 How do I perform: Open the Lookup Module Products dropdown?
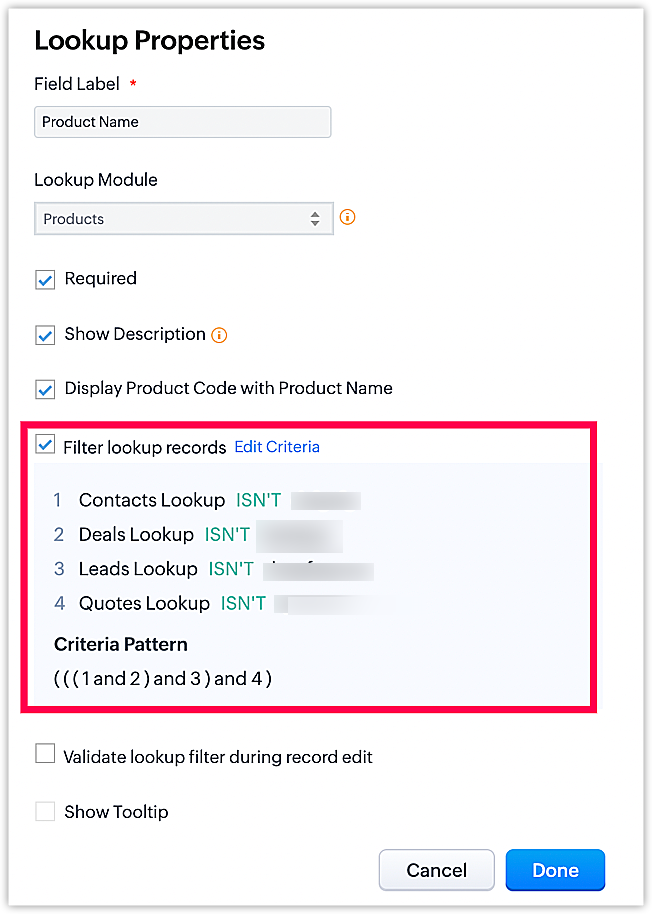click(184, 219)
